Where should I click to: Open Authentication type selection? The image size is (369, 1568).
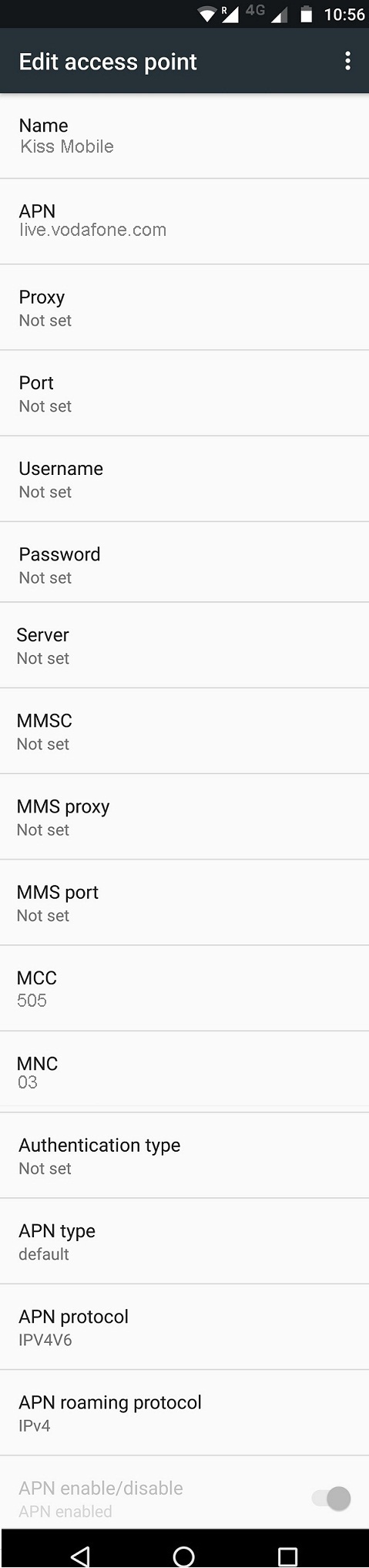pos(184,1156)
